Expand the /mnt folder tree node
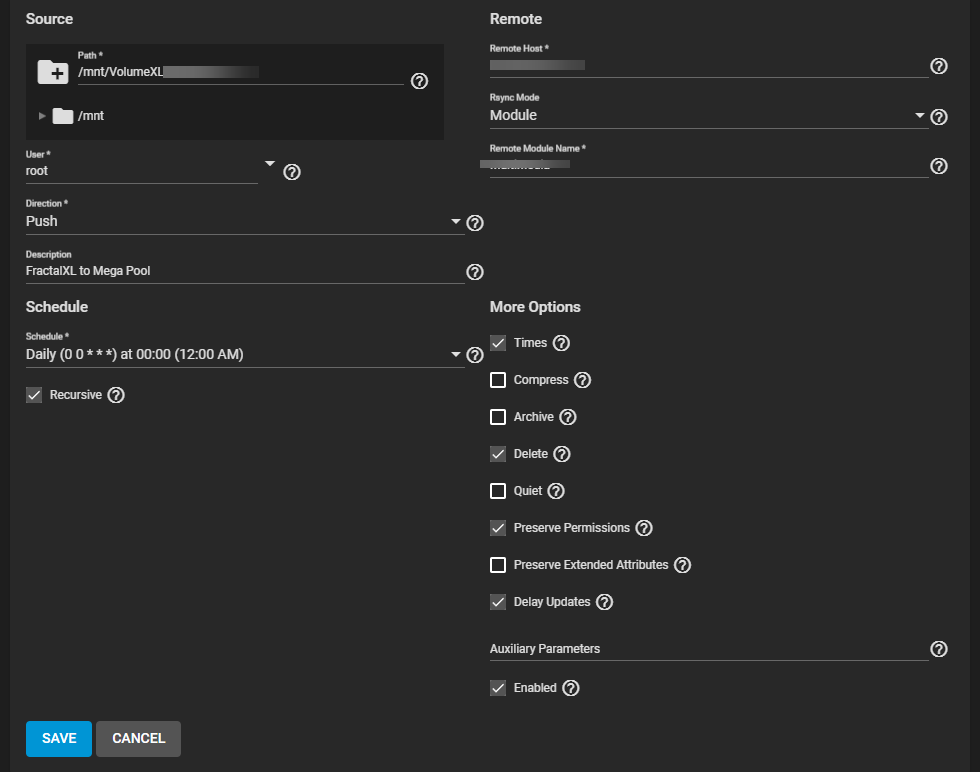Viewport: 980px width, 772px height. [42, 116]
